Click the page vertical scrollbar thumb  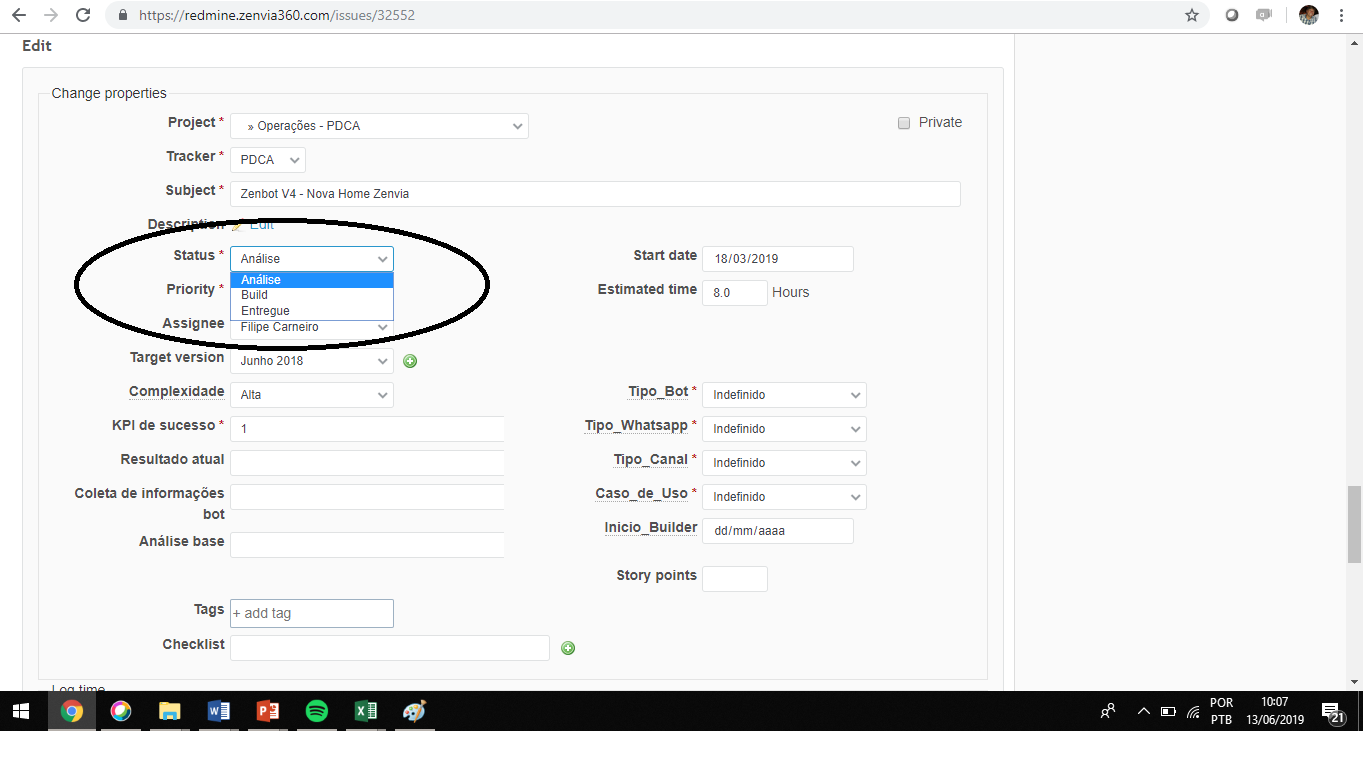pyautogui.click(x=1354, y=525)
